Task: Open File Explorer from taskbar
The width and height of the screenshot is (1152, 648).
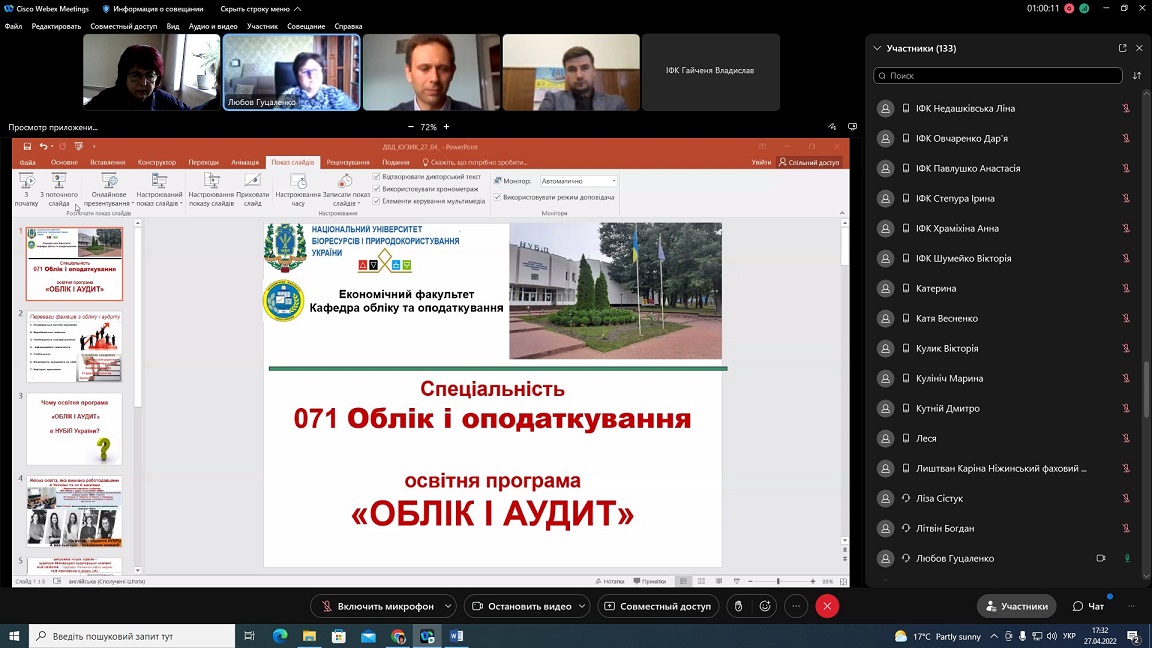Action: click(309, 636)
